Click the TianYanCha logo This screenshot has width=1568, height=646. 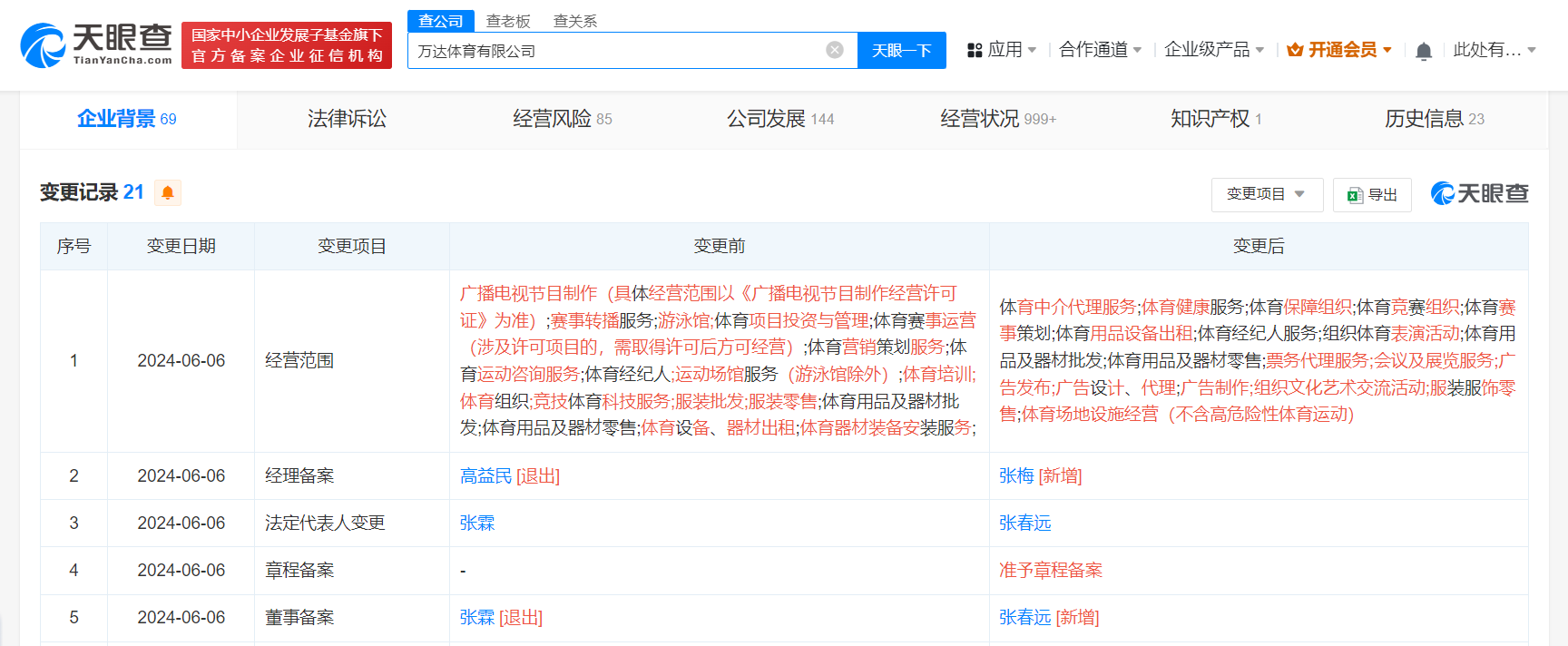(96, 44)
